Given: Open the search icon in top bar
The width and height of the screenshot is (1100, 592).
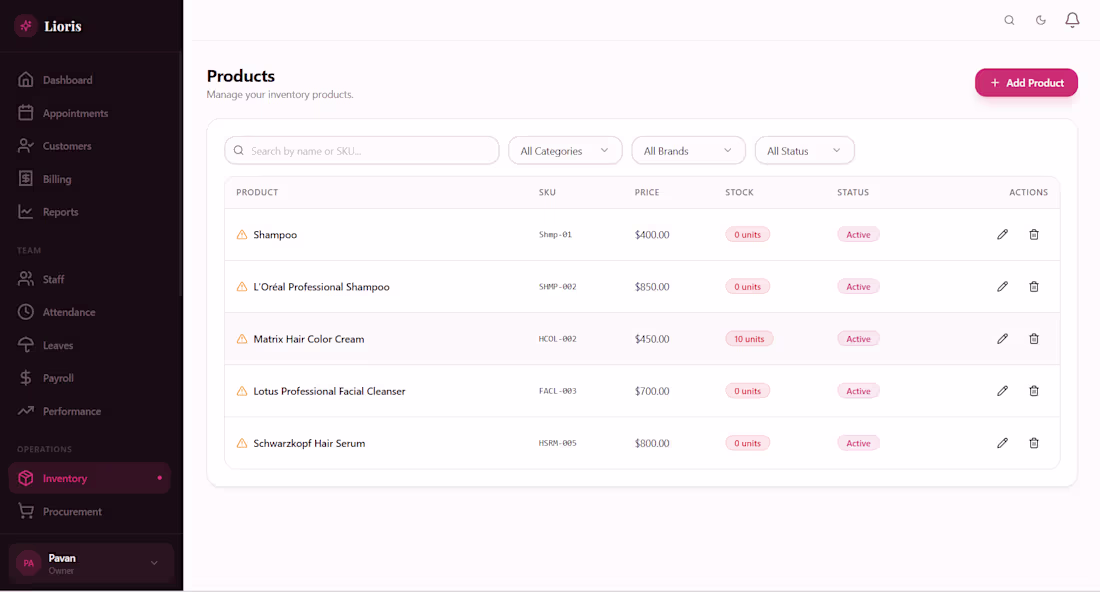Looking at the screenshot, I should coord(1009,20).
